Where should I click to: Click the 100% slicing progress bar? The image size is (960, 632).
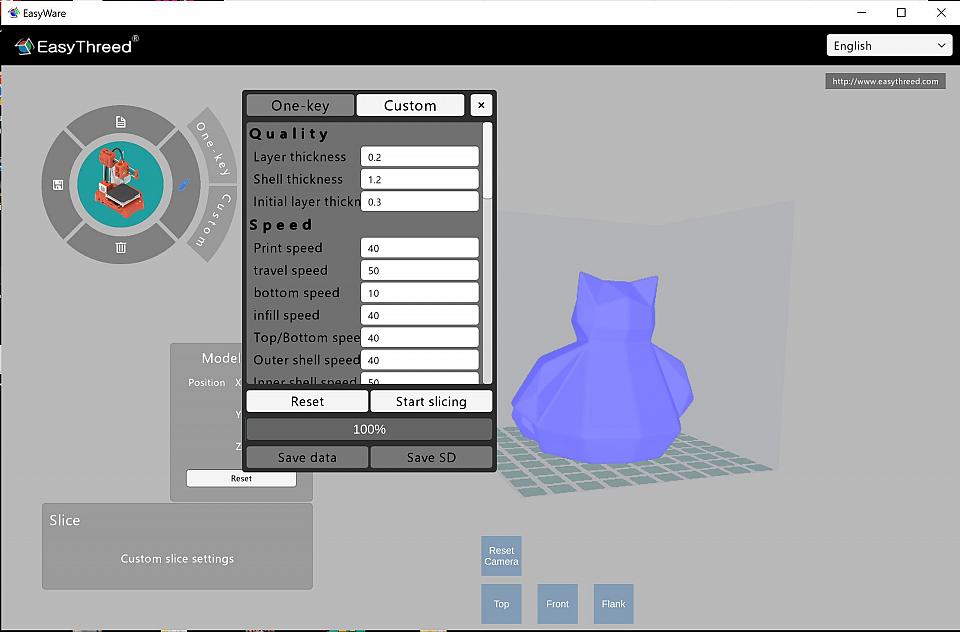369,429
